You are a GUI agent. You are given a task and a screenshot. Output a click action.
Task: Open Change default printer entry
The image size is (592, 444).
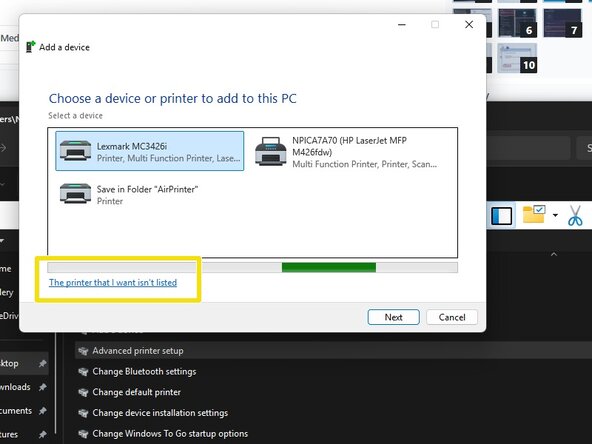pyautogui.click(x=137, y=392)
